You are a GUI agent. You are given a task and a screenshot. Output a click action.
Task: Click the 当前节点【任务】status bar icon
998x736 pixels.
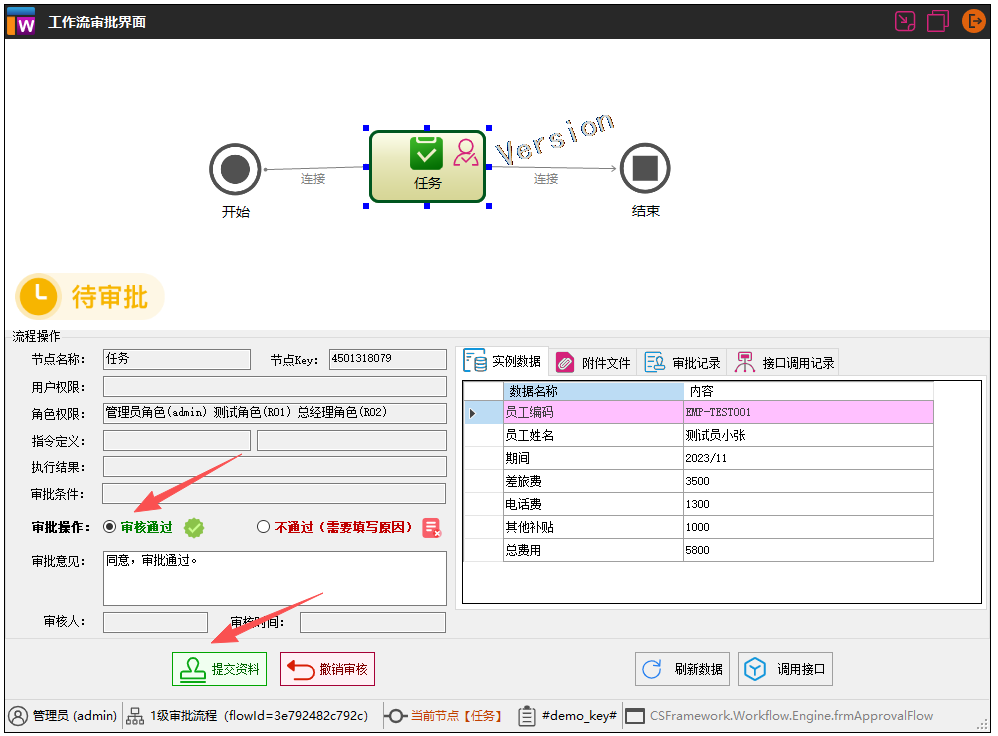398,716
